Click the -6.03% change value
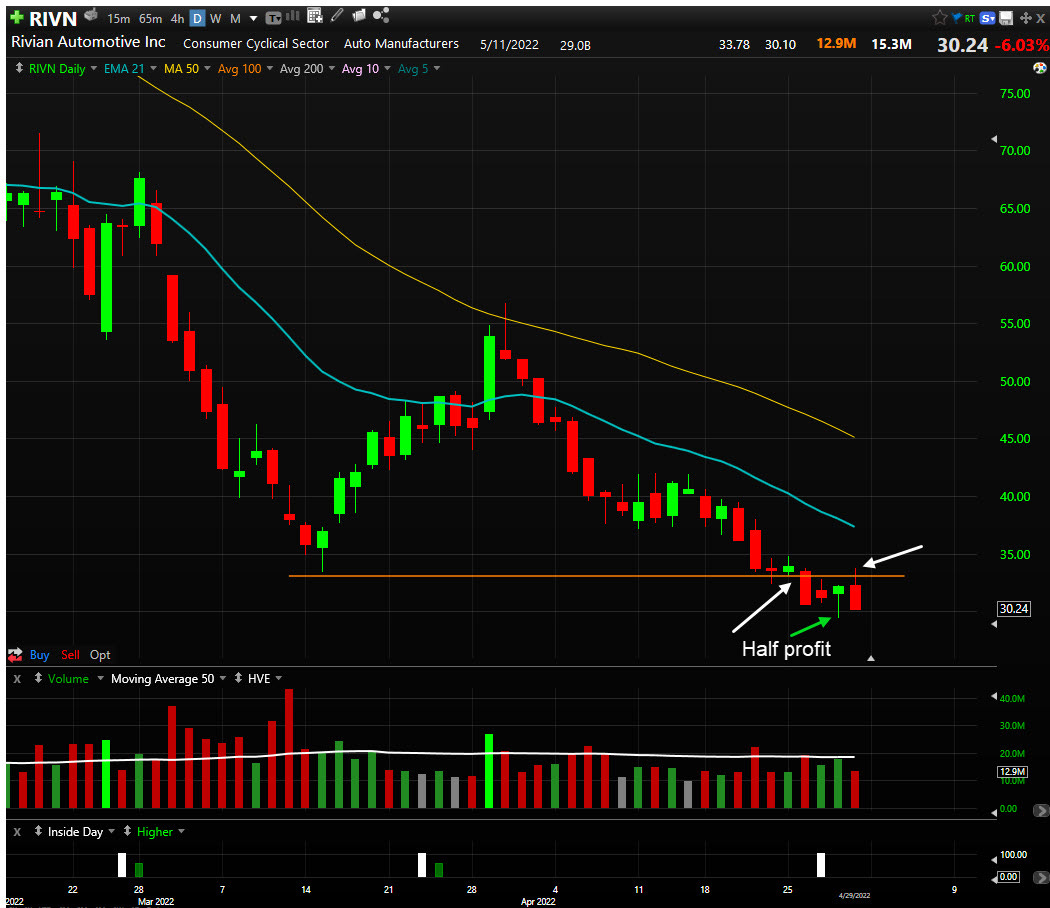1050x908 pixels. [1021, 46]
